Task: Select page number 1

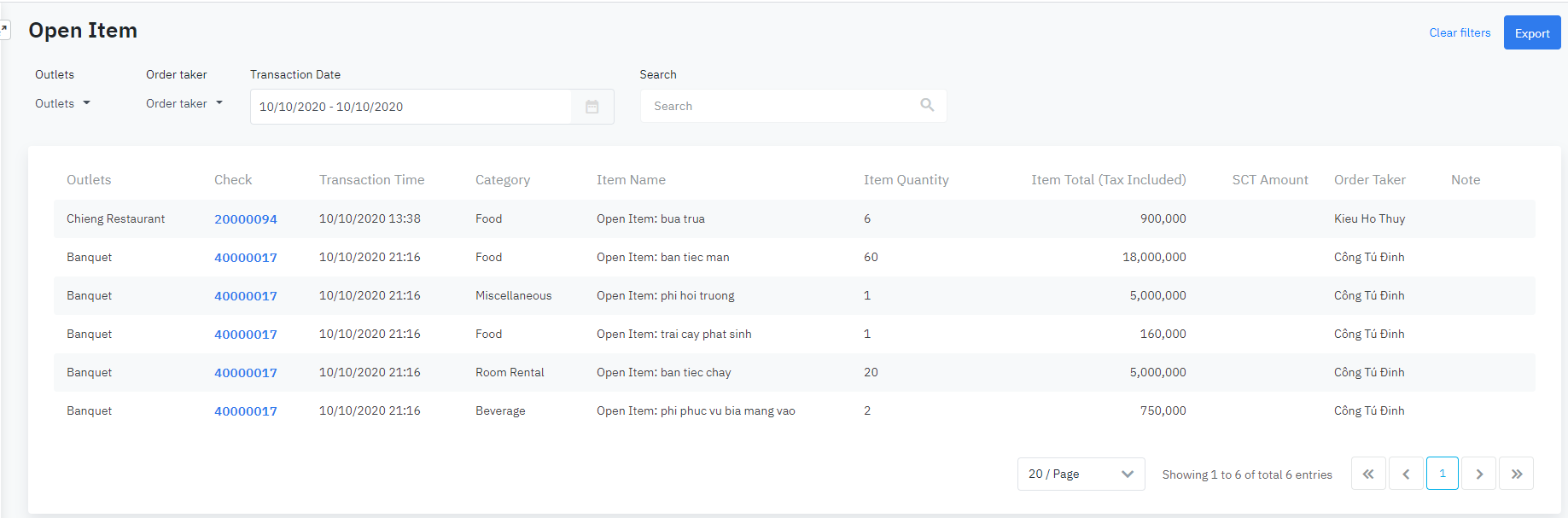Action: coord(1443,474)
